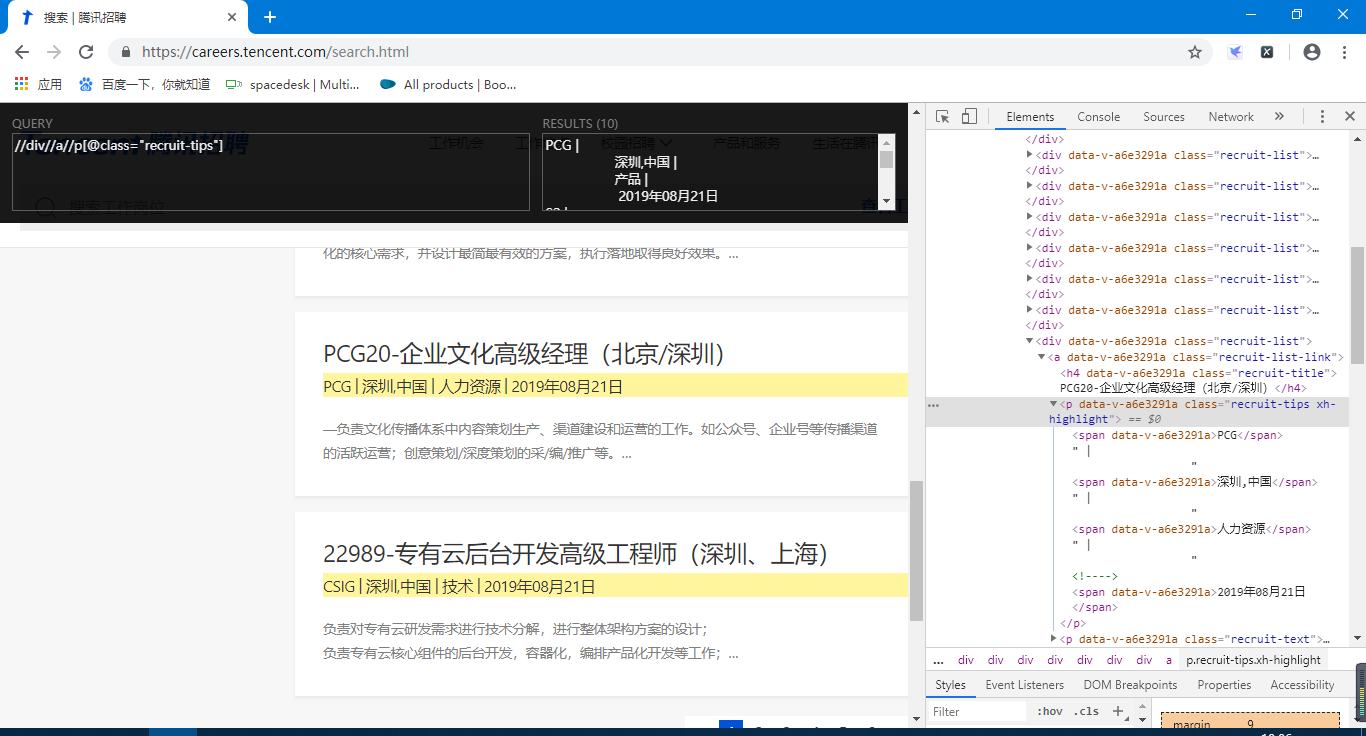The height and width of the screenshot is (736, 1366).
Task: Activate the DevTools inspect element picker
Action: 942,117
